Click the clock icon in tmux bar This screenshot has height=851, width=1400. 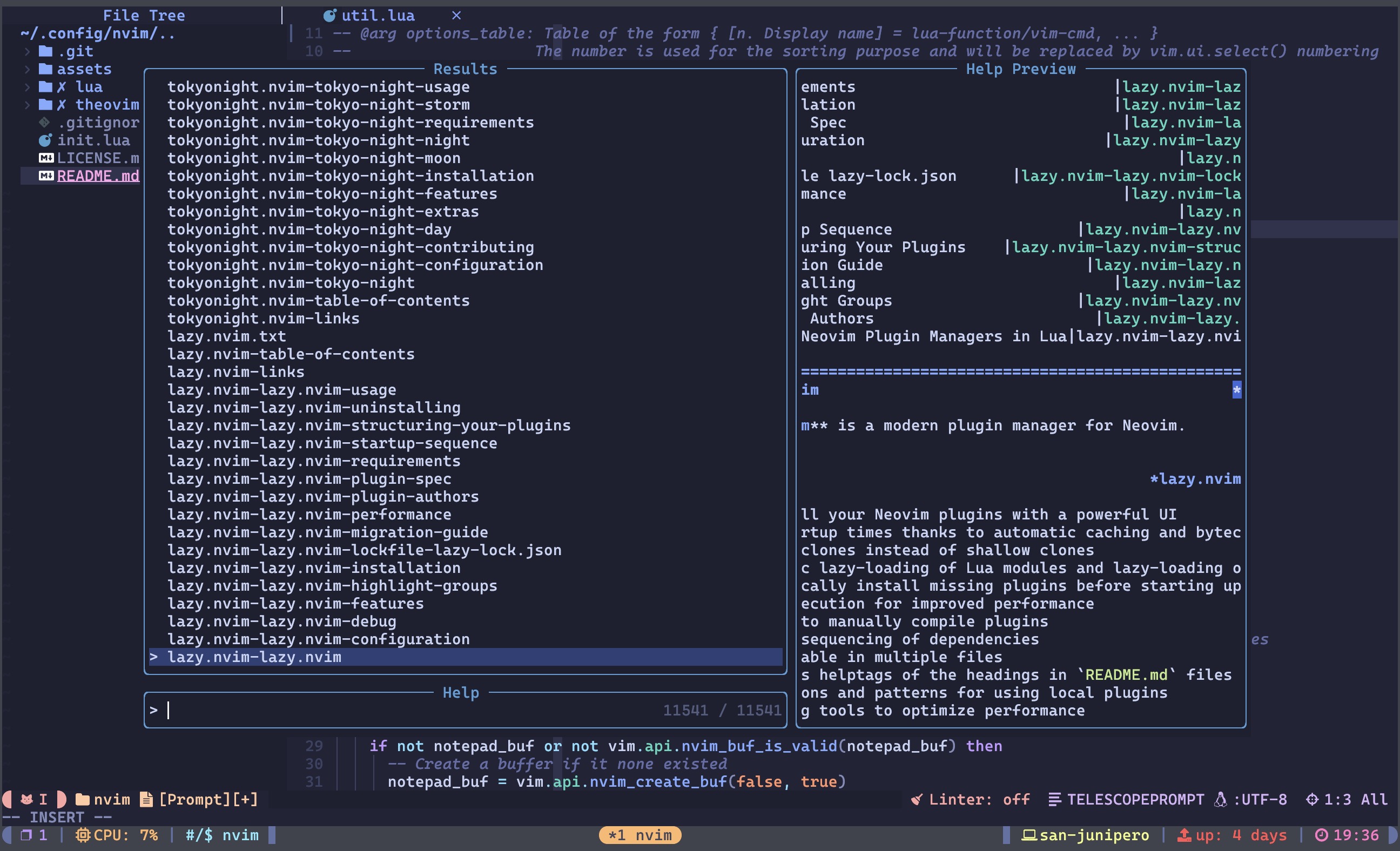[1322, 835]
